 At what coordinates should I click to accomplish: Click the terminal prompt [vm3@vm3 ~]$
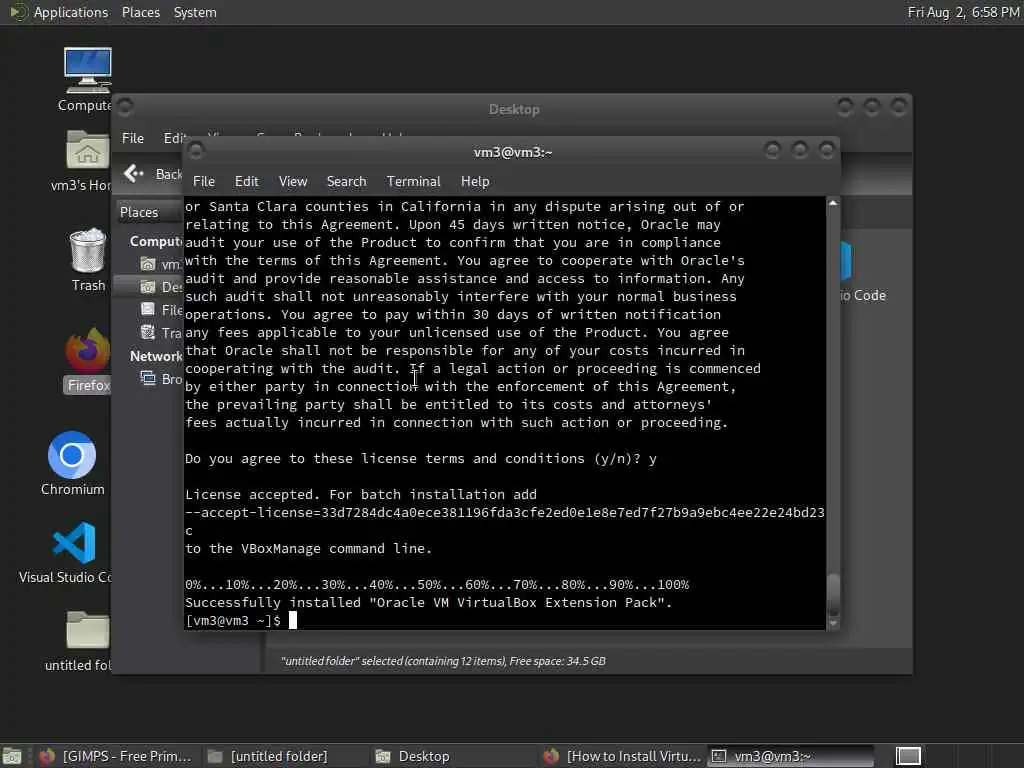pos(233,620)
